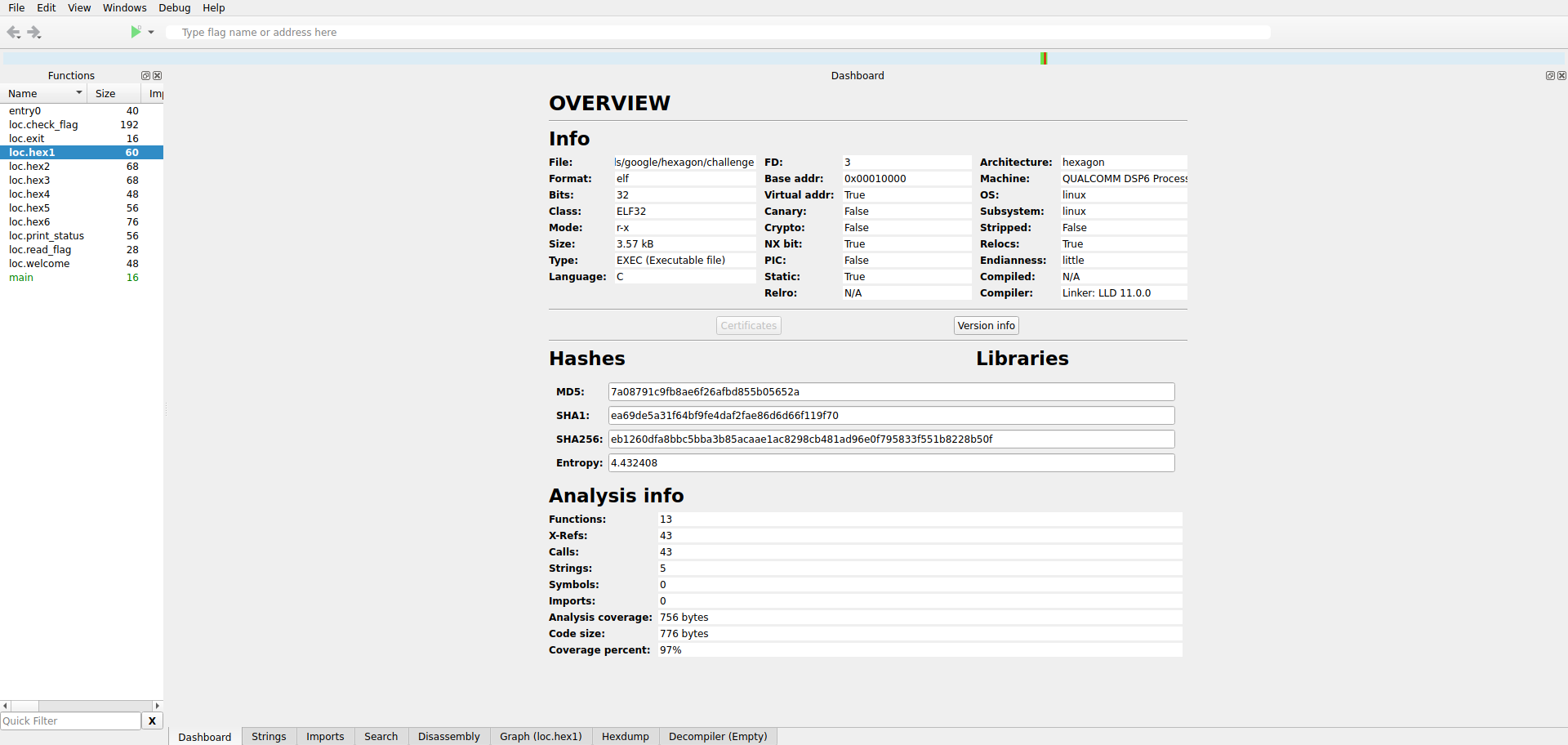Start debug with green play icon
Screen dimensions: 1568x745
coord(136,32)
